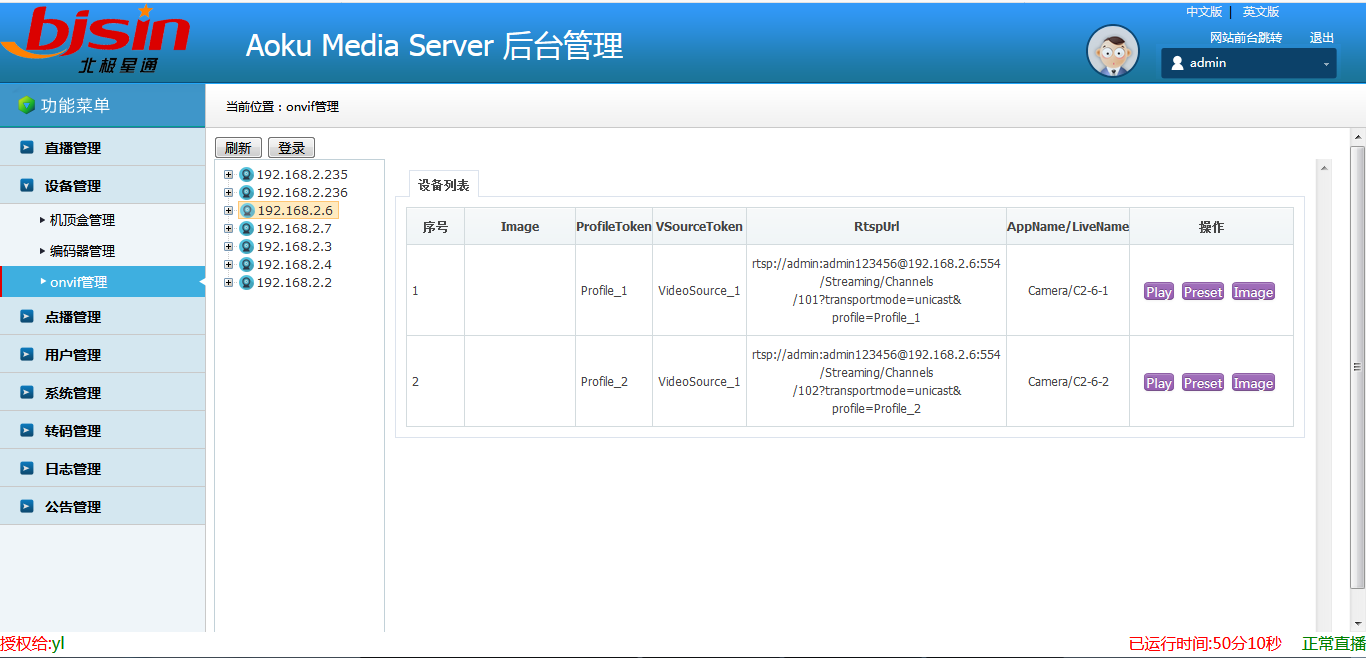
Task: Click camera icon of 192.168.2.6
Action: [247, 211]
